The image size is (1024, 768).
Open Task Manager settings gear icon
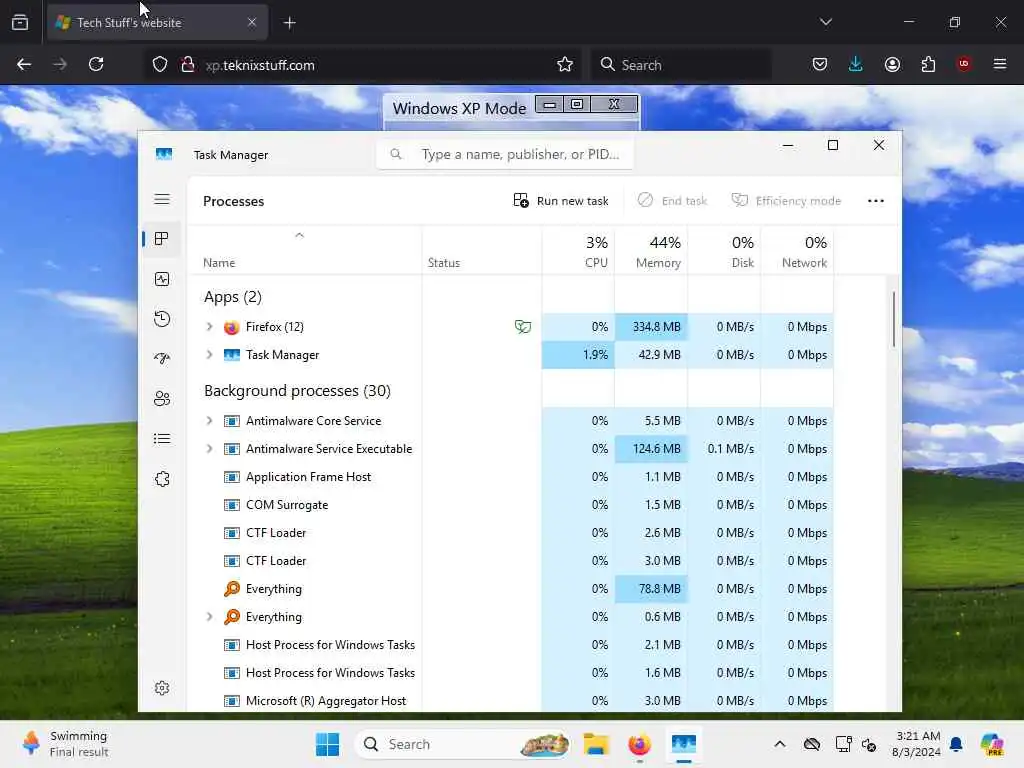click(162, 688)
